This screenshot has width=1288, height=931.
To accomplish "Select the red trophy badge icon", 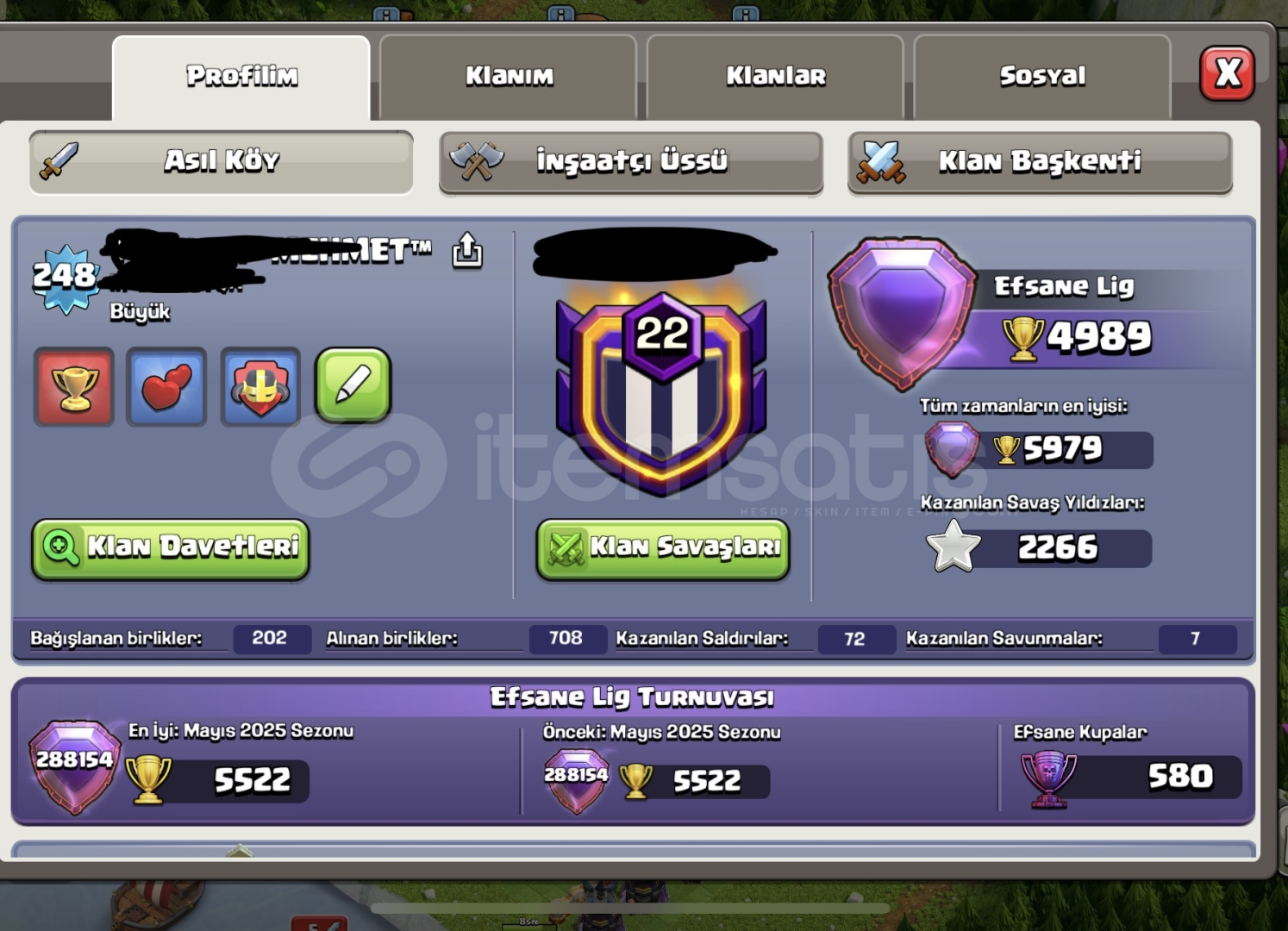I will [74, 387].
